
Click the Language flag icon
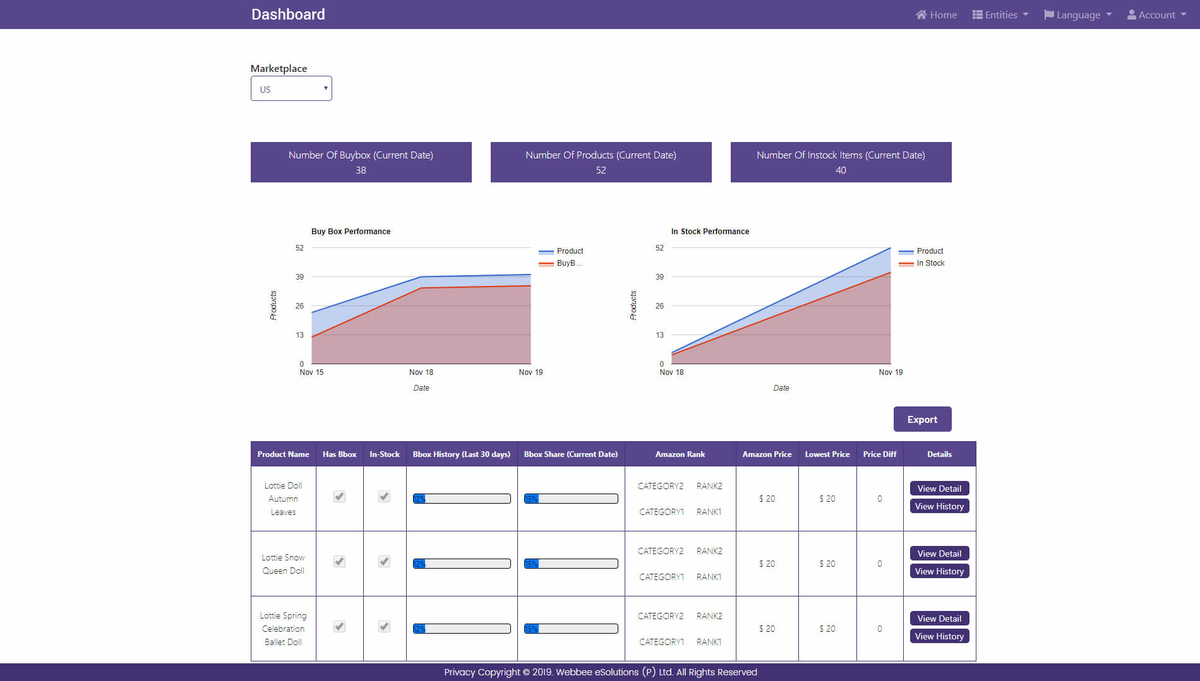(1049, 15)
